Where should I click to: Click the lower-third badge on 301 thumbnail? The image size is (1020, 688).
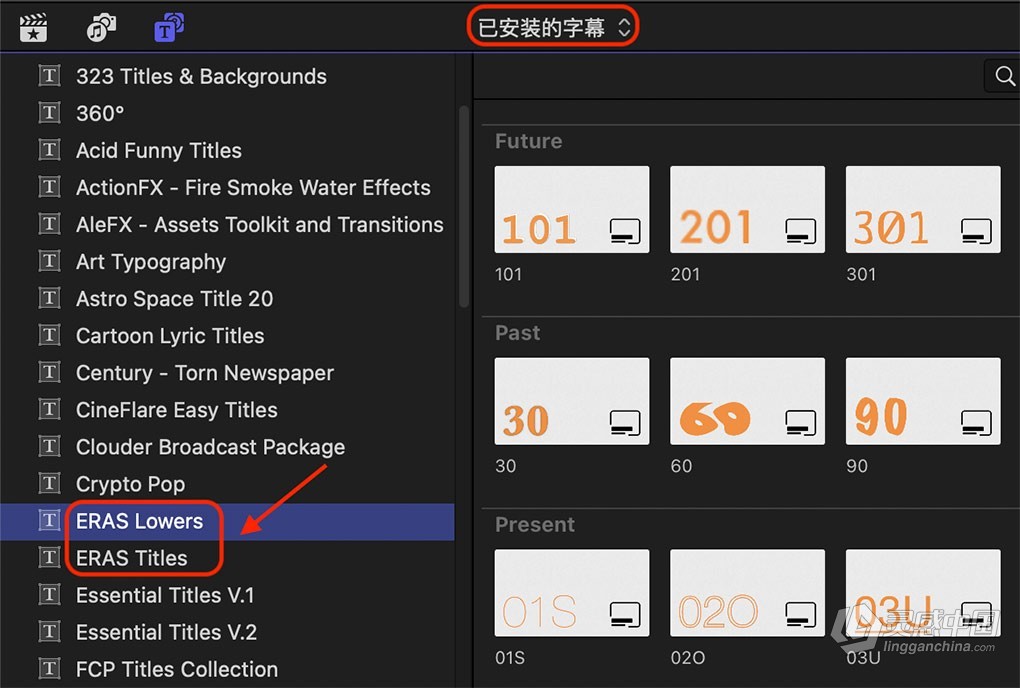[x=976, y=231]
